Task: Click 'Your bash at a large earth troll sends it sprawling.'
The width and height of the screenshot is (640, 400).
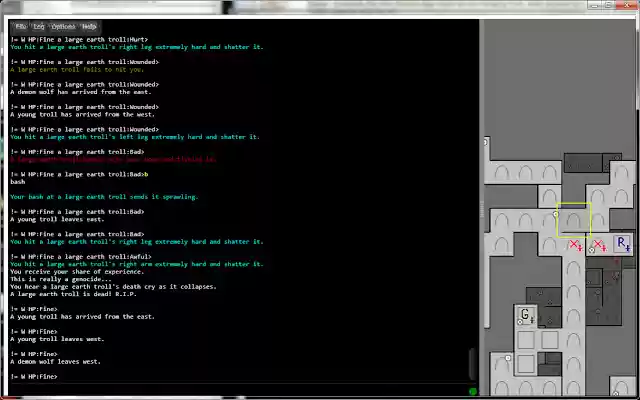Action: [104, 197]
